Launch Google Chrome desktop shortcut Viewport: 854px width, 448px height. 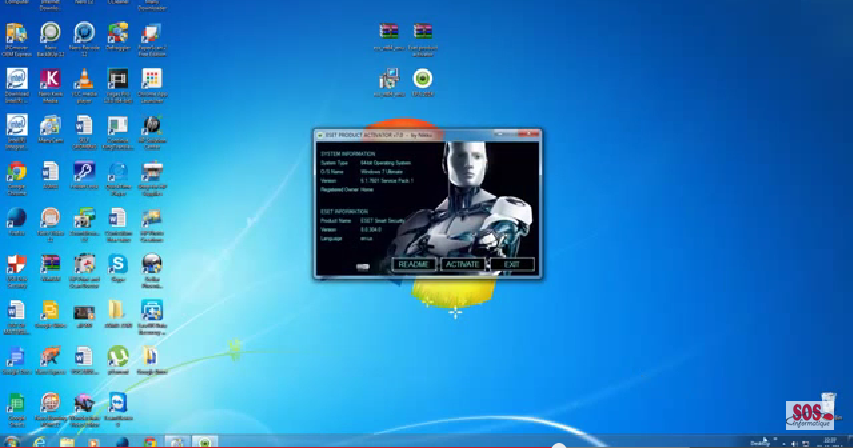16,172
